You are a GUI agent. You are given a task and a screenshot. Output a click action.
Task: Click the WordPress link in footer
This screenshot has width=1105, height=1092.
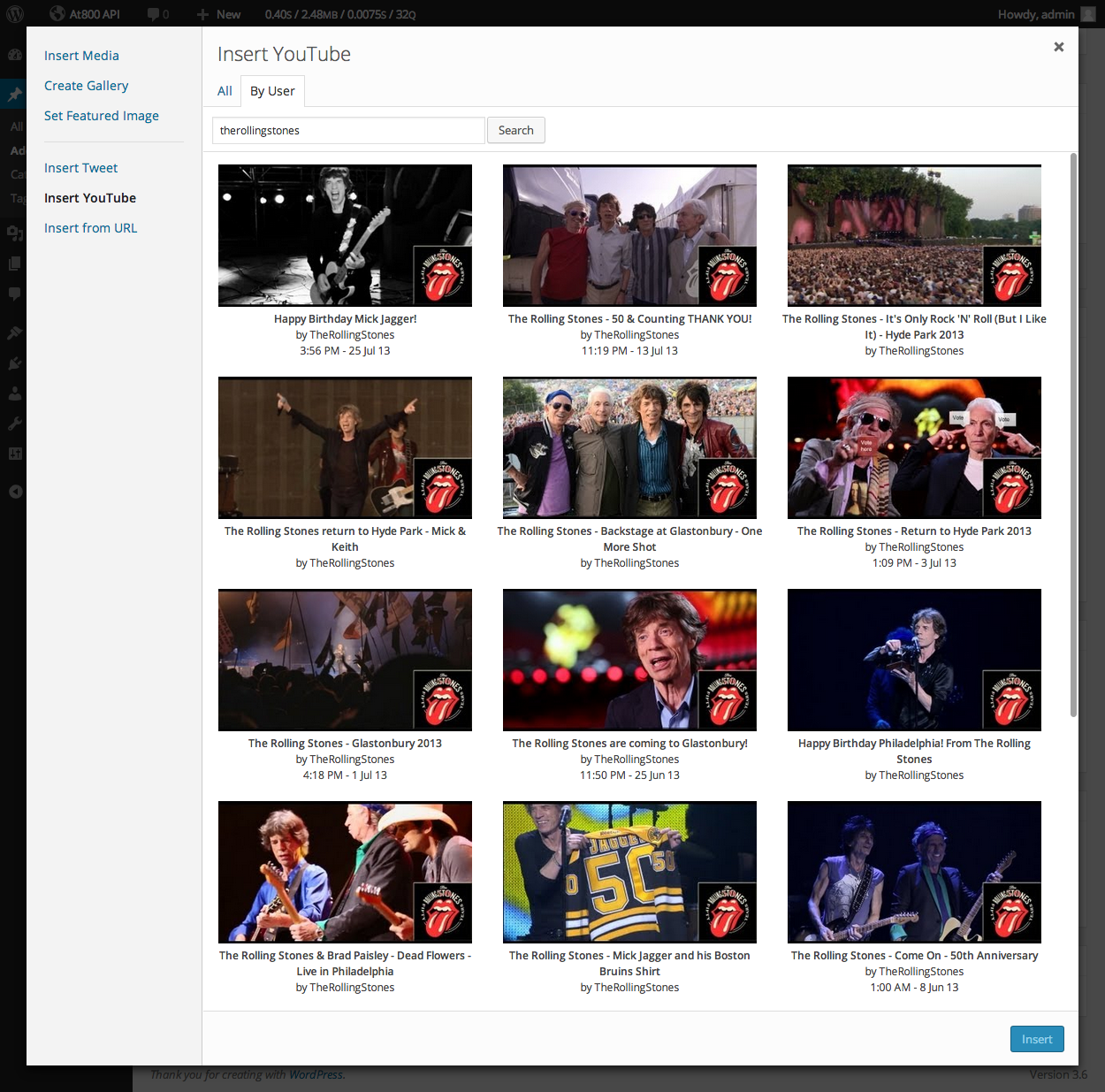coord(316,1074)
